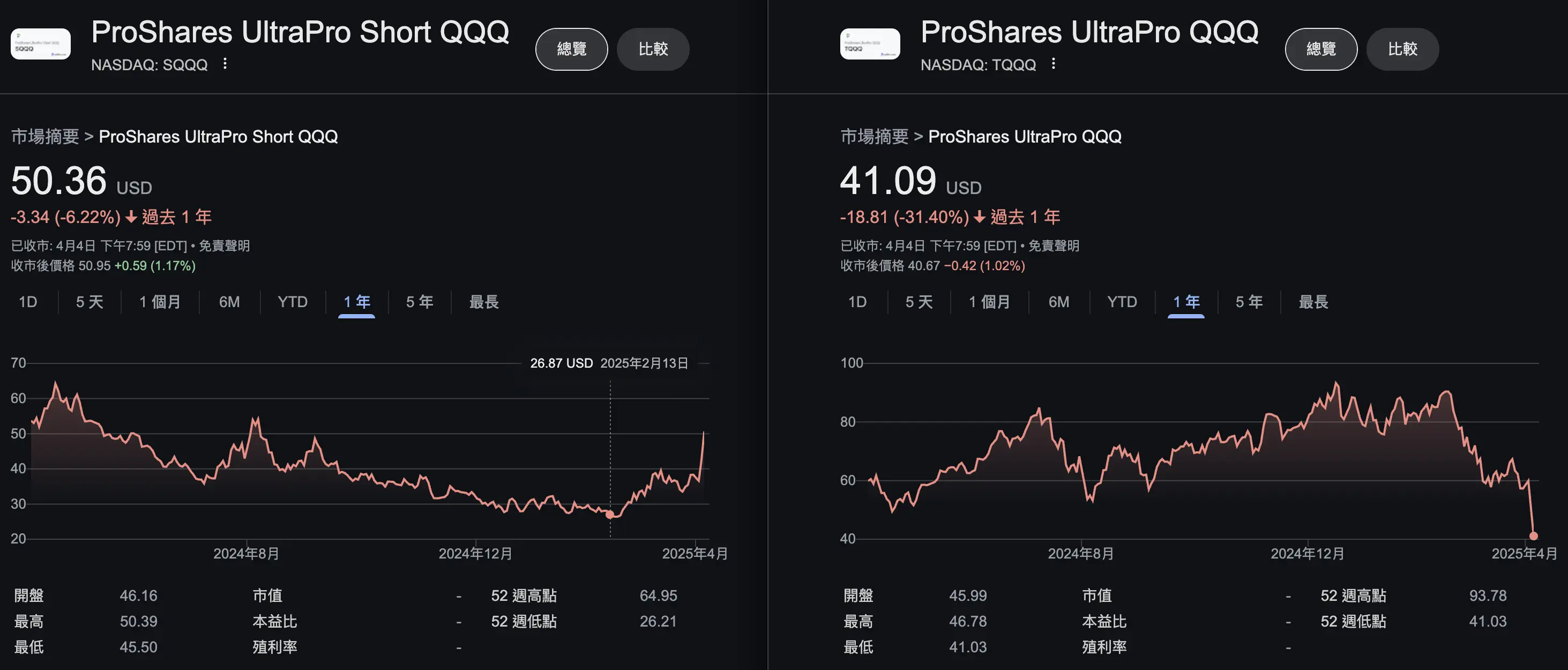Click TQQQ after-hours price 40.67
Viewport: 1568px width, 670px height.
(924, 266)
